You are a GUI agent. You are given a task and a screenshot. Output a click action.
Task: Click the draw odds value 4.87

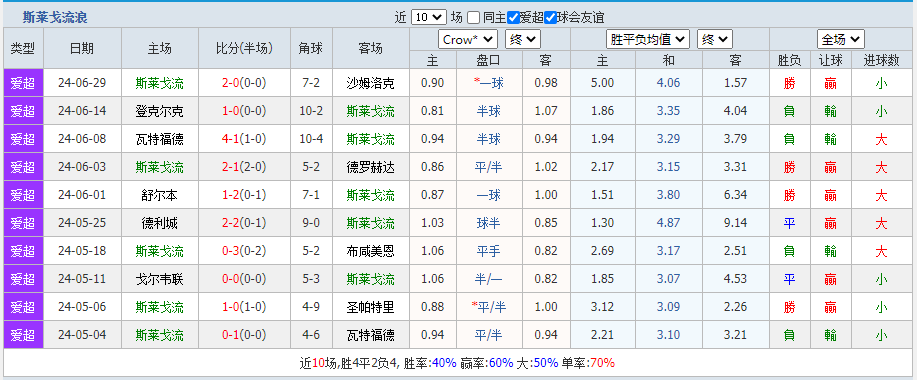[668, 223]
